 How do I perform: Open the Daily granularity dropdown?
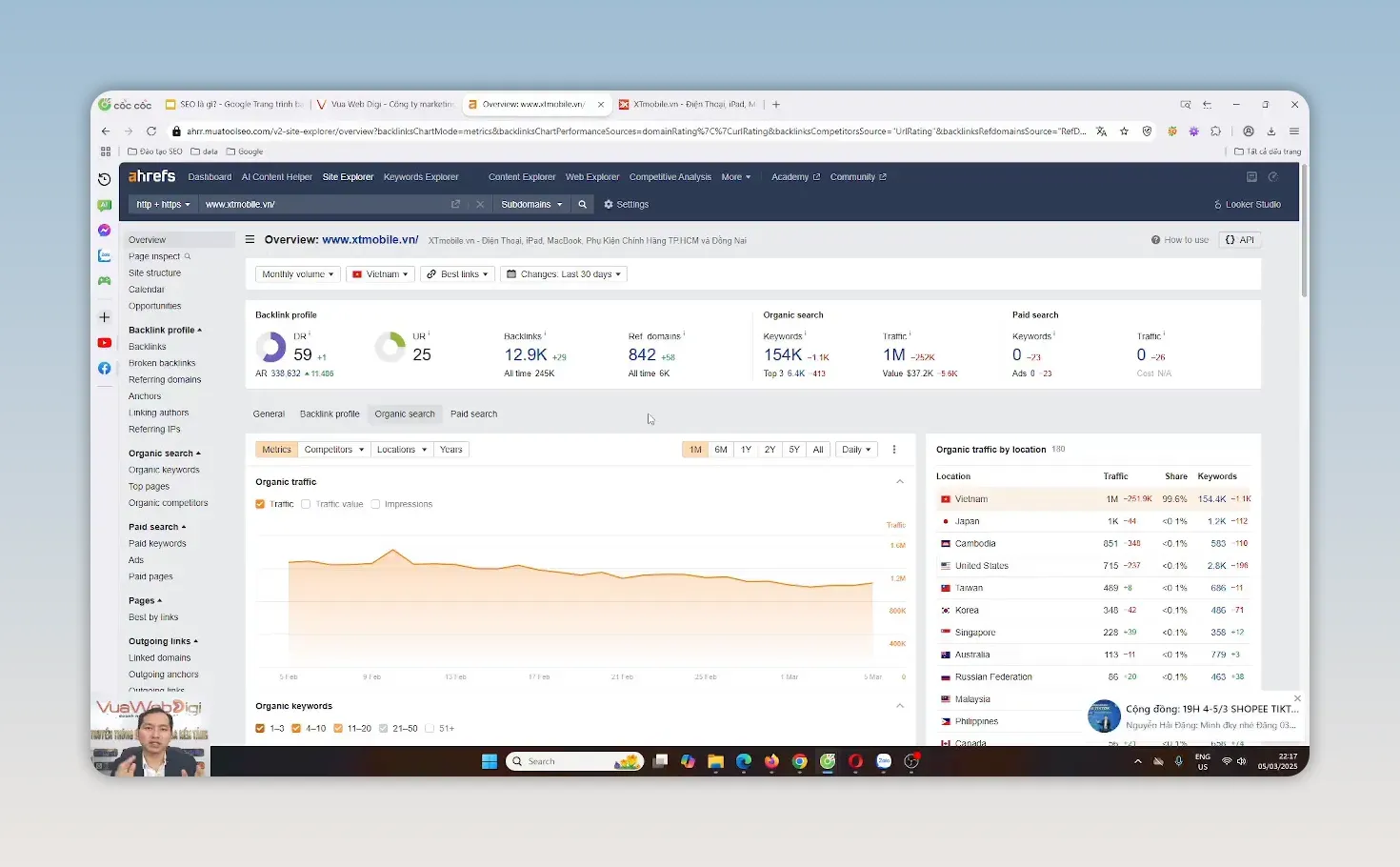856,450
